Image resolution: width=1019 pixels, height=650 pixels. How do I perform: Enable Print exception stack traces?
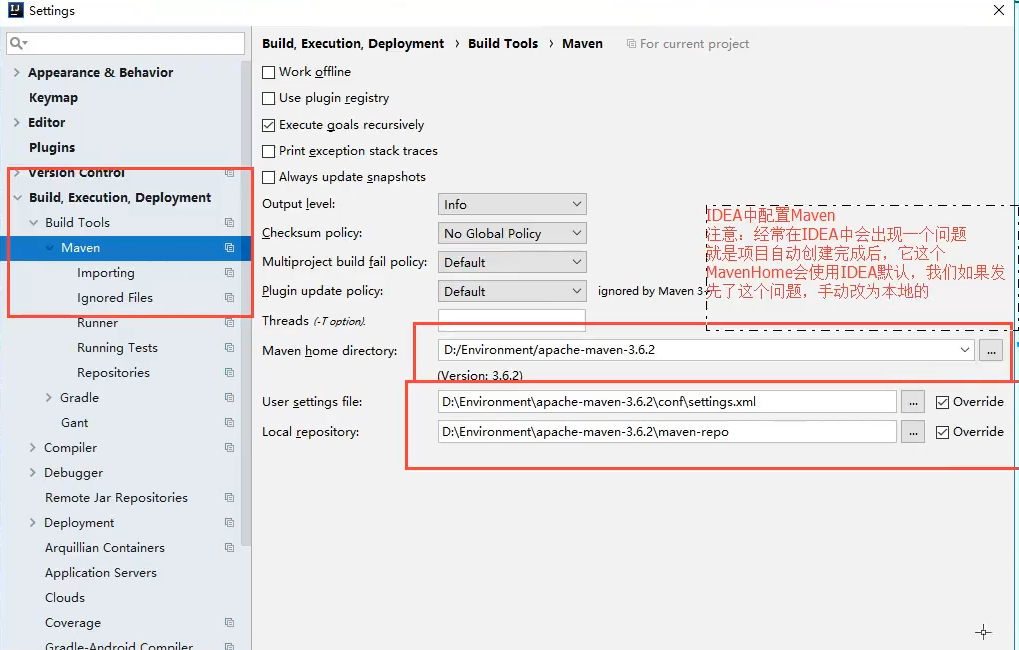click(x=268, y=151)
